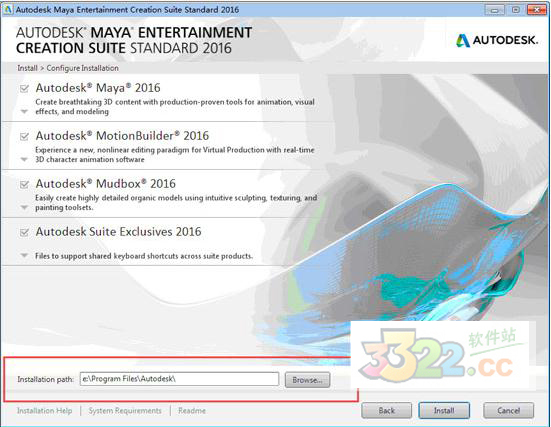Click Browse button for install path
551x427 pixels.
[x=307, y=380]
